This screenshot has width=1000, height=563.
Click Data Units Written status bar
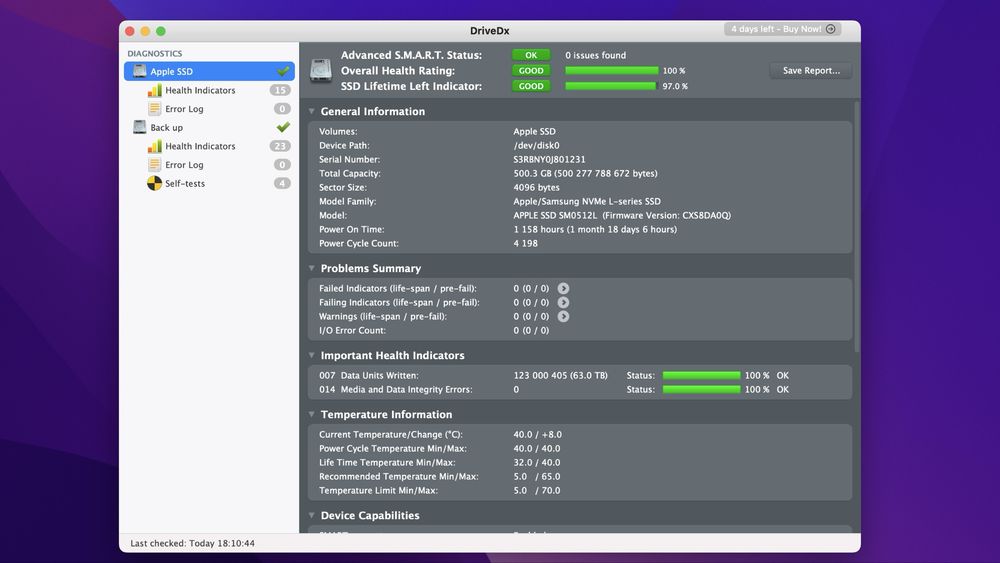702,376
